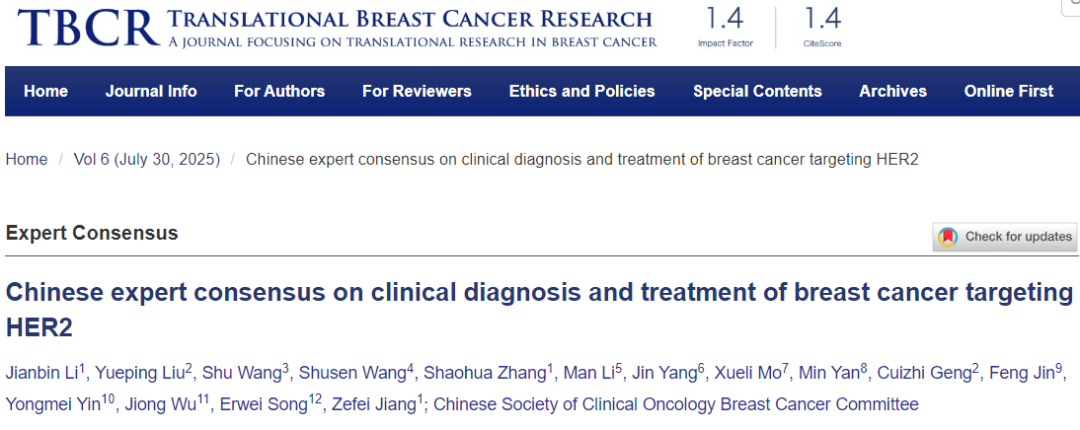Screen dimensions: 1080x430
Task: Open Ethics and Policies menu
Action: coord(582,91)
